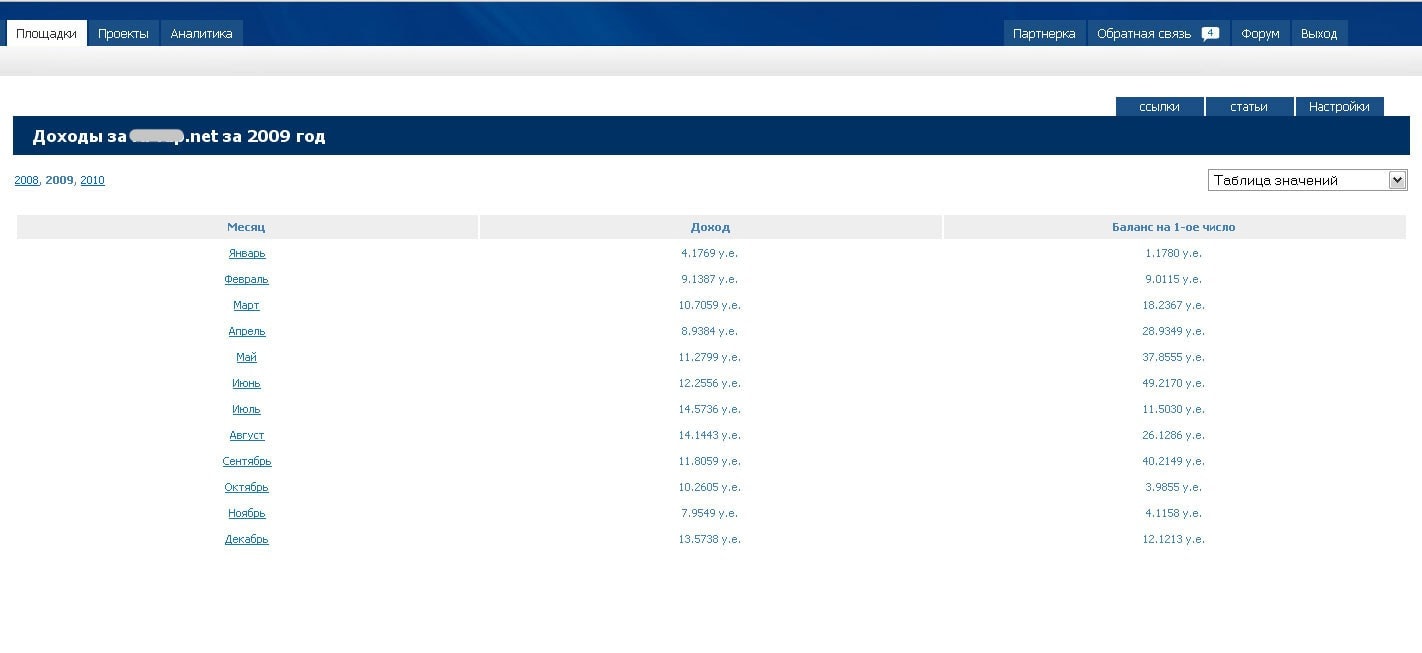
Task: Select balance value 3.9855 у.е.
Action: (x=1174, y=487)
